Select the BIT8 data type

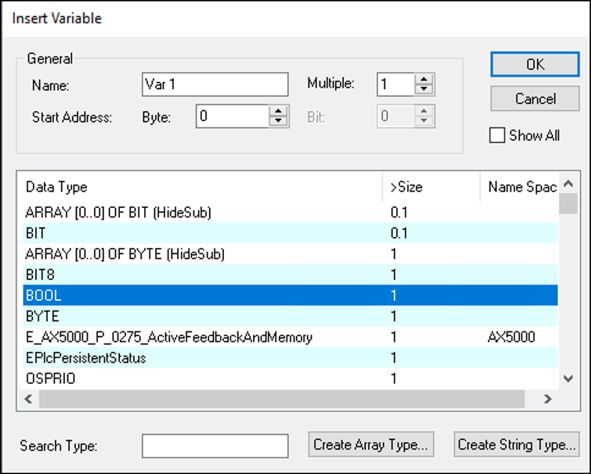click(x=290, y=275)
